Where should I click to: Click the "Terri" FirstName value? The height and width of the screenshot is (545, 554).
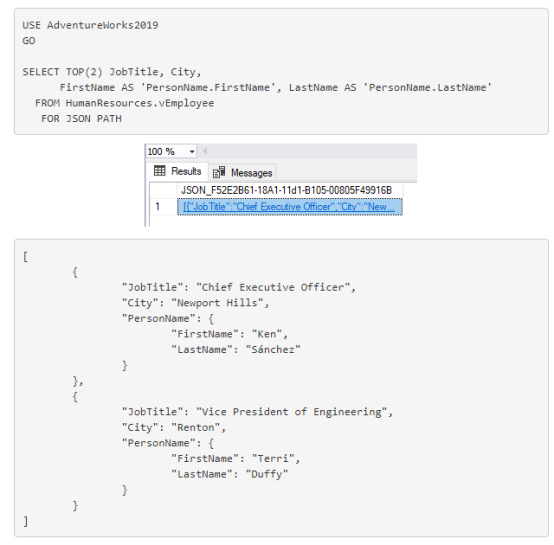pyautogui.click(x=273, y=458)
